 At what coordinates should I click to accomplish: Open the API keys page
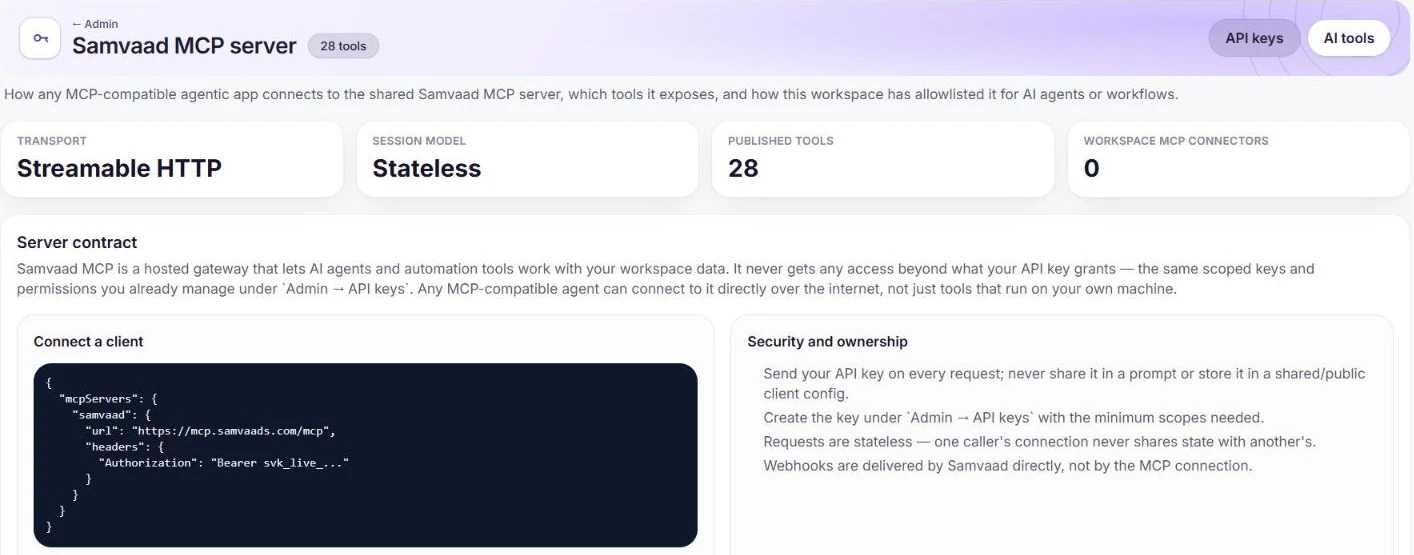tap(1254, 38)
